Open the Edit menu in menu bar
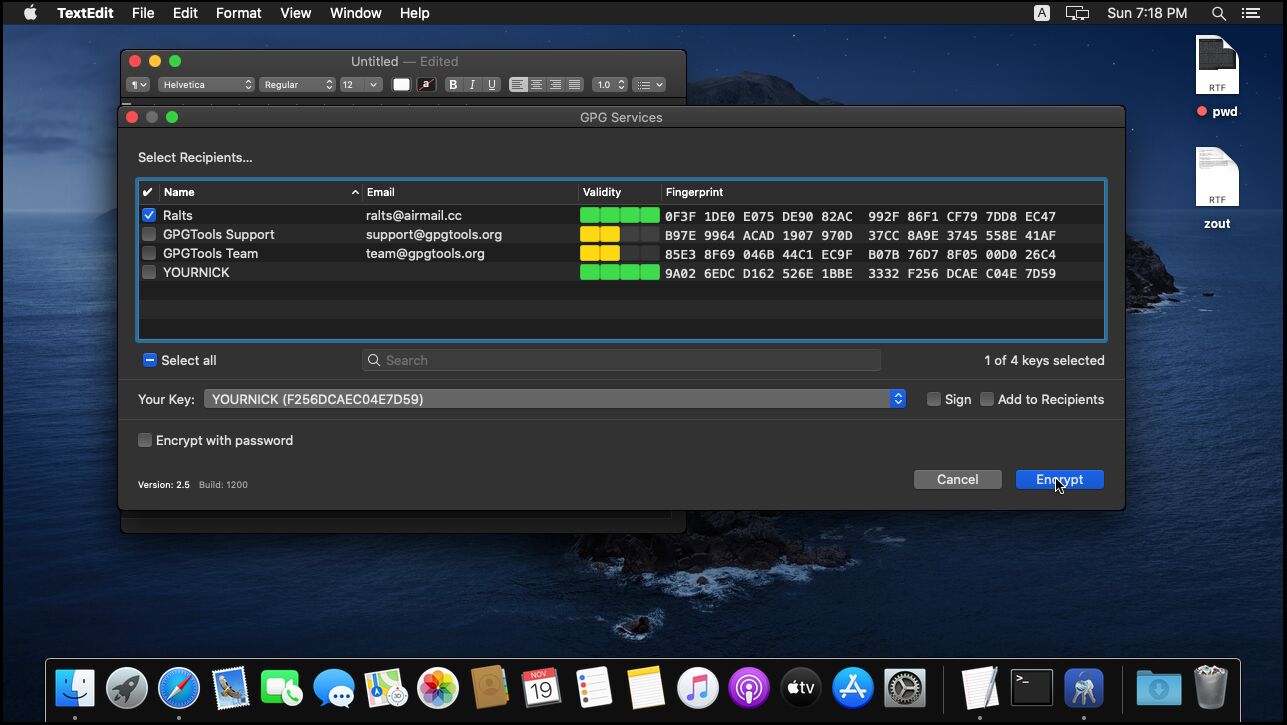This screenshot has width=1287, height=725. pos(185,13)
